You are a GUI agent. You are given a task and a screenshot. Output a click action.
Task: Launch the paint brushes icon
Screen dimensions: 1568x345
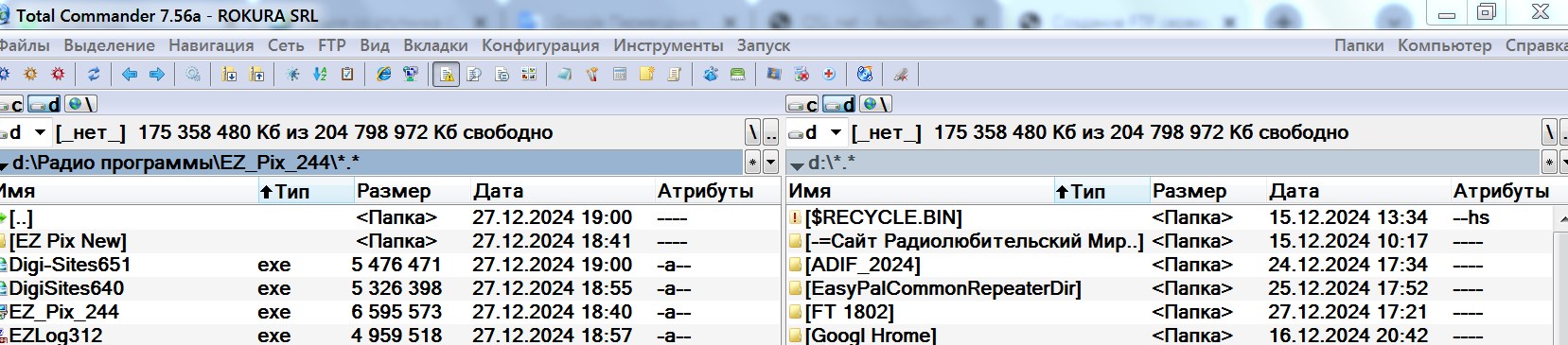coord(592,75)
